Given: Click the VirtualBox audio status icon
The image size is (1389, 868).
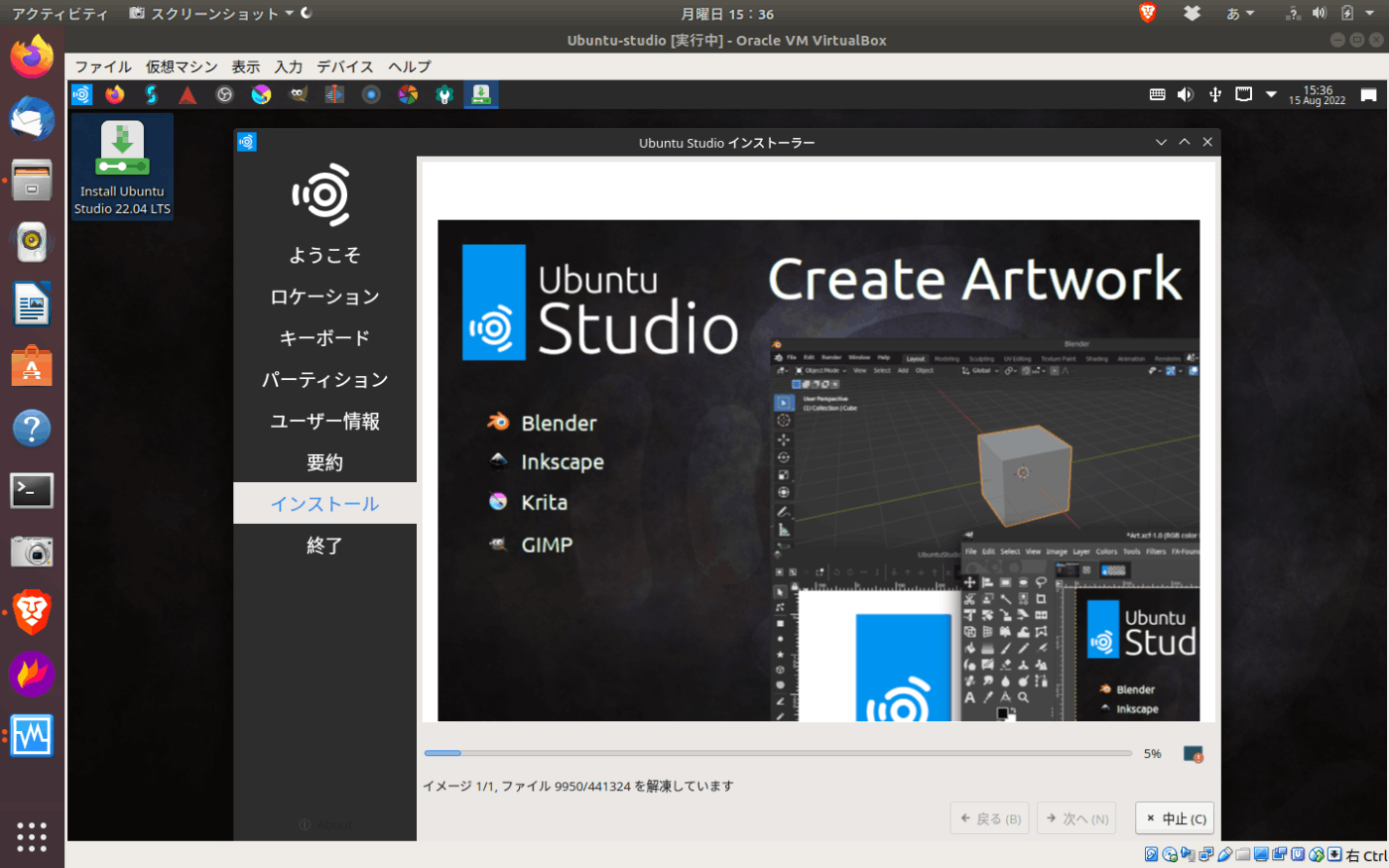Looking at the screenshot, I should click(x=1188, y=855).
